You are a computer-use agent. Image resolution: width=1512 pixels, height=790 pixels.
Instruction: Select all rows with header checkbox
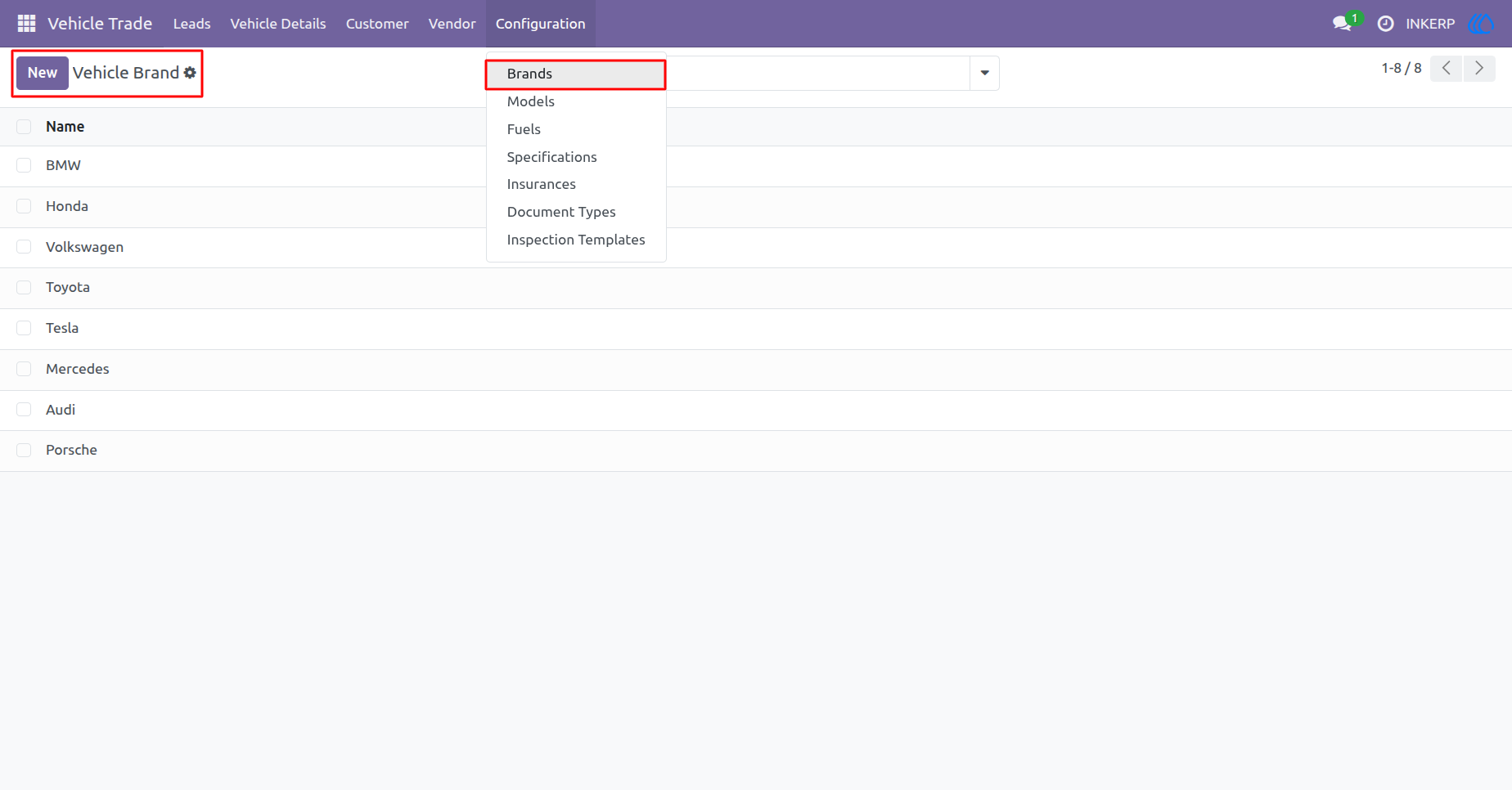point(24,127)
